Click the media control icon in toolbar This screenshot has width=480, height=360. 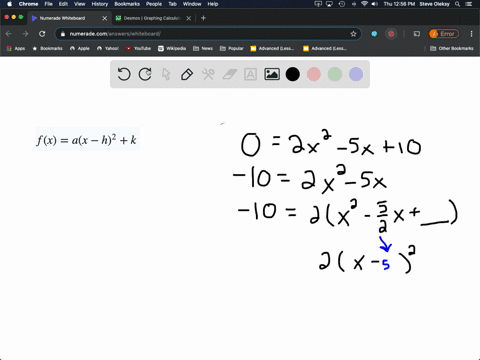click(417, 34)
